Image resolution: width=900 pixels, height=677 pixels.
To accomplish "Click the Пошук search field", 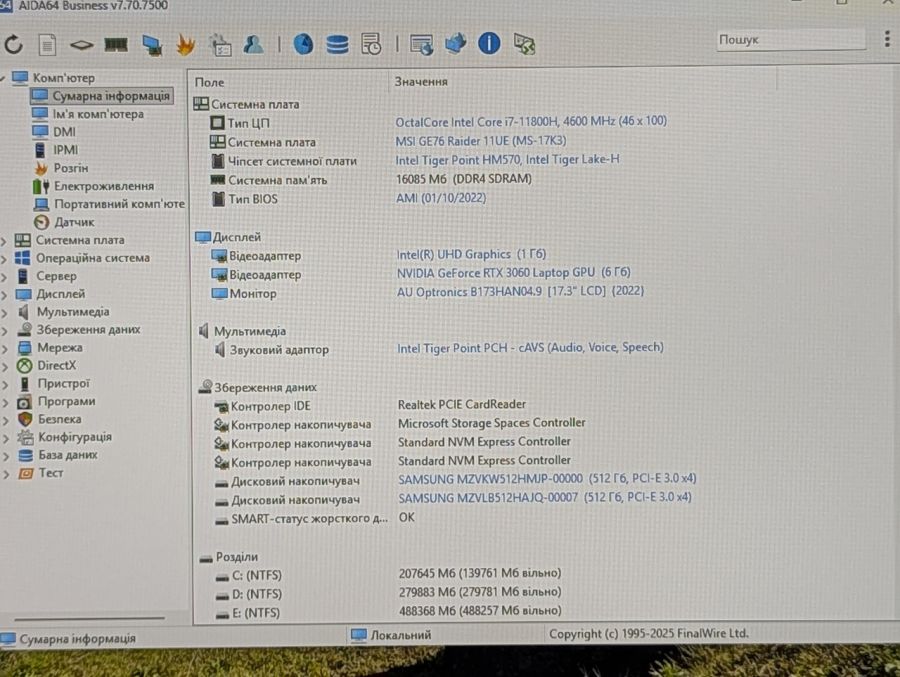I will pyautogui.click(x=791, y=40).
